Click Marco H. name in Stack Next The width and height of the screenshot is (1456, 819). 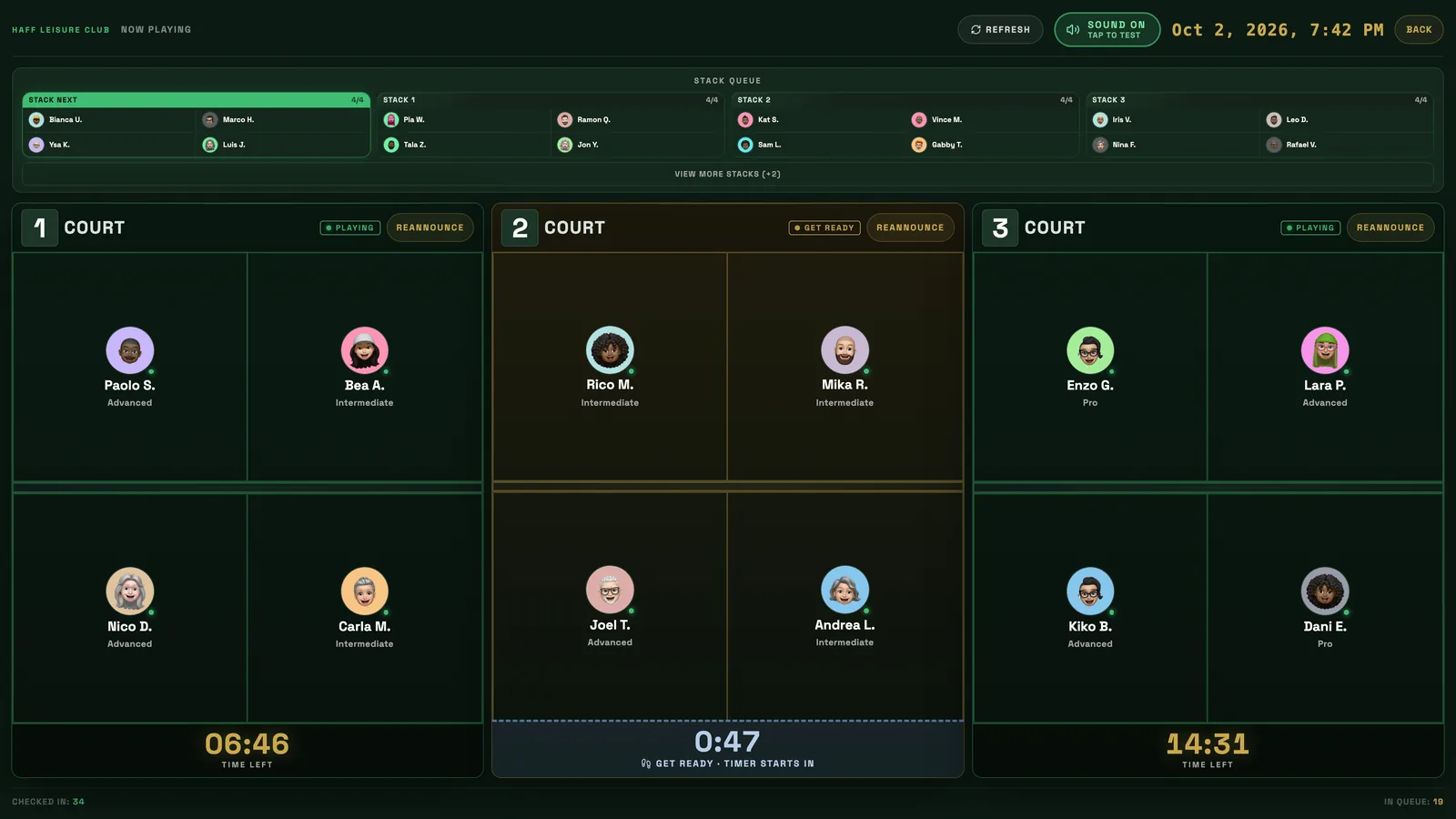pos(238,120)
